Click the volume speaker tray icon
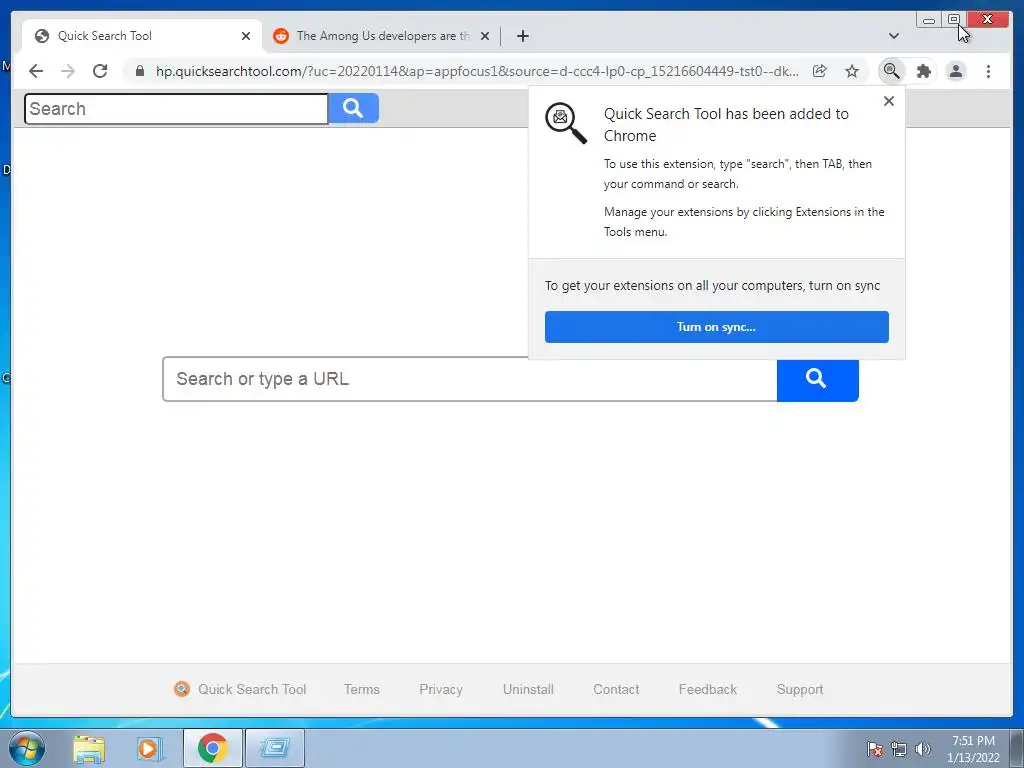This screenshot has width=1024, height=768. pyautogui.click(x=923, y=749)
